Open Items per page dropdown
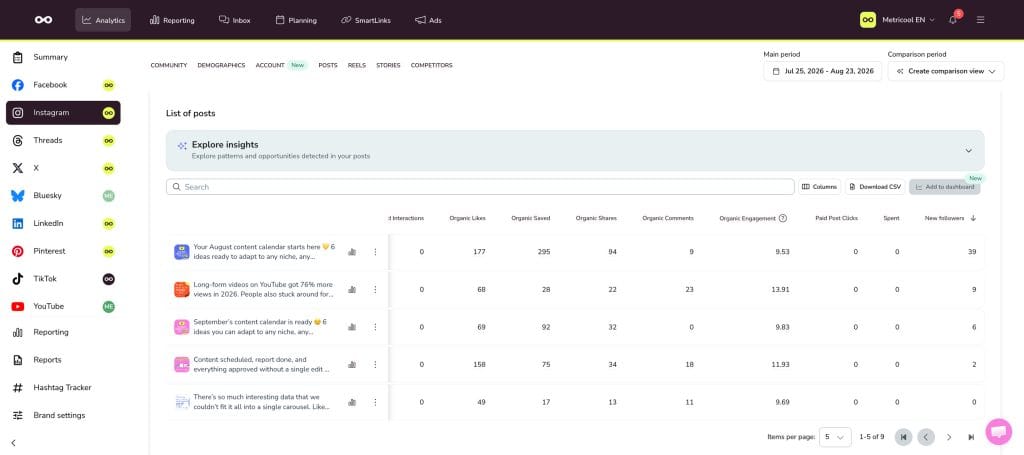Viewport: 1024px width, 455px height. coord(835,437)
